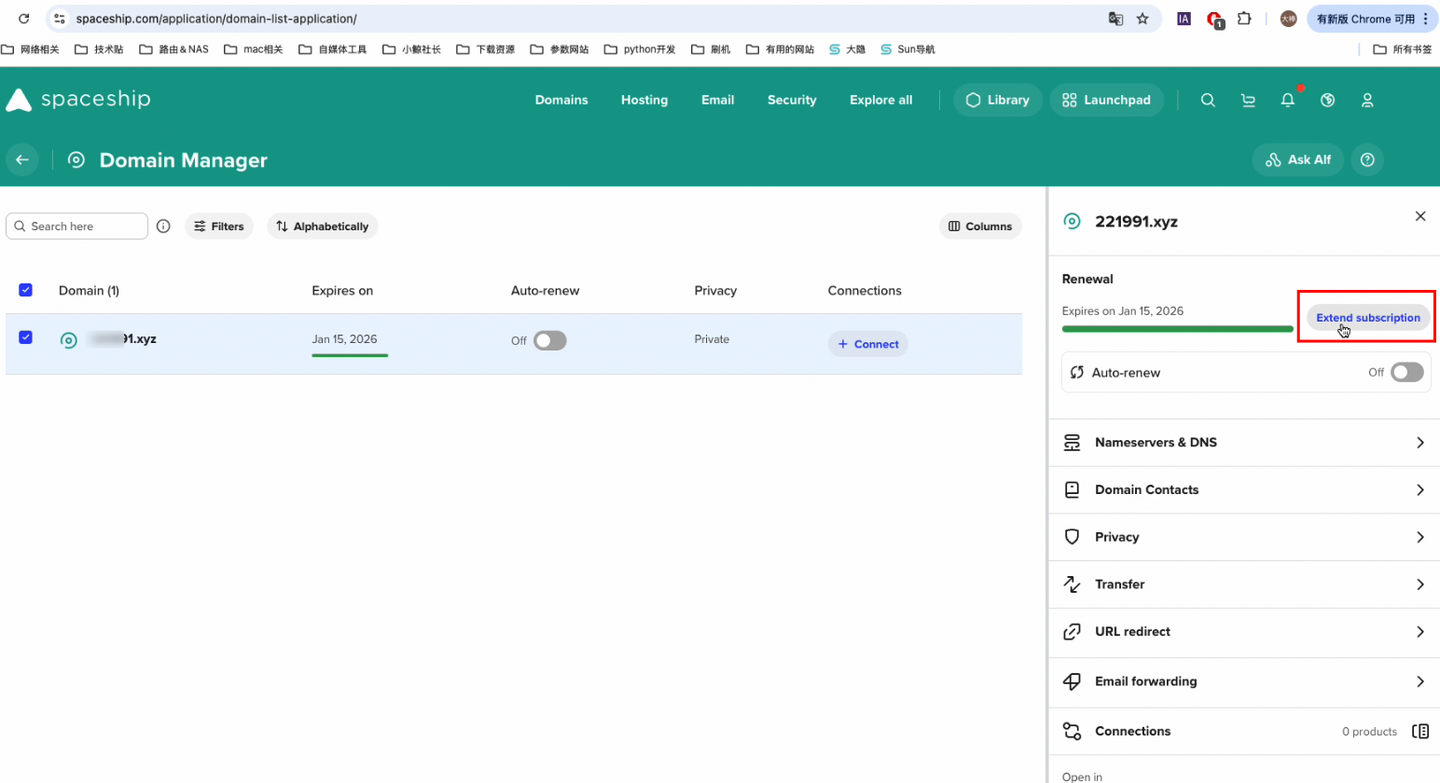Open the Email menu

click(x=718, y=100)
